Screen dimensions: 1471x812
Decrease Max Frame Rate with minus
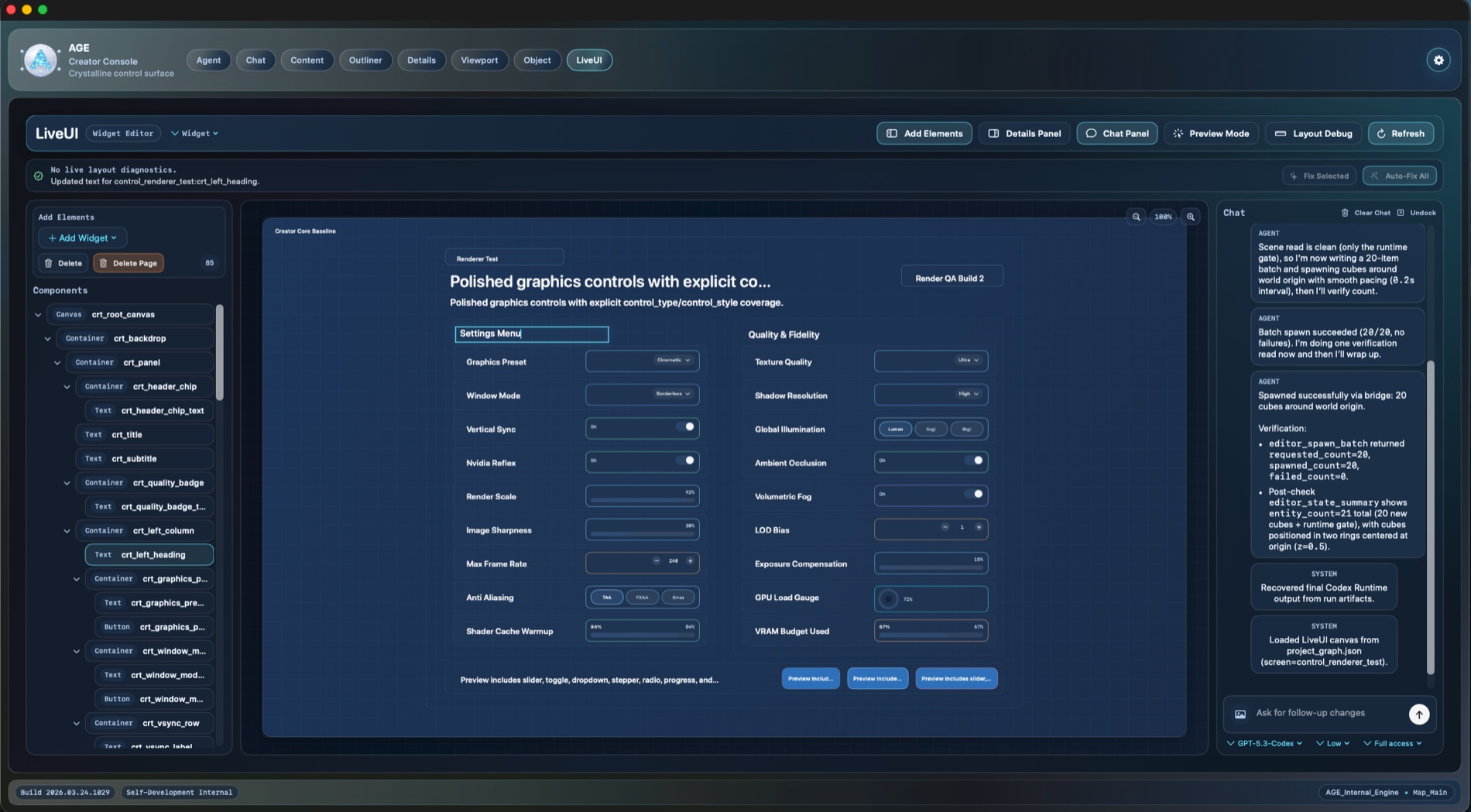pos(657,561)
